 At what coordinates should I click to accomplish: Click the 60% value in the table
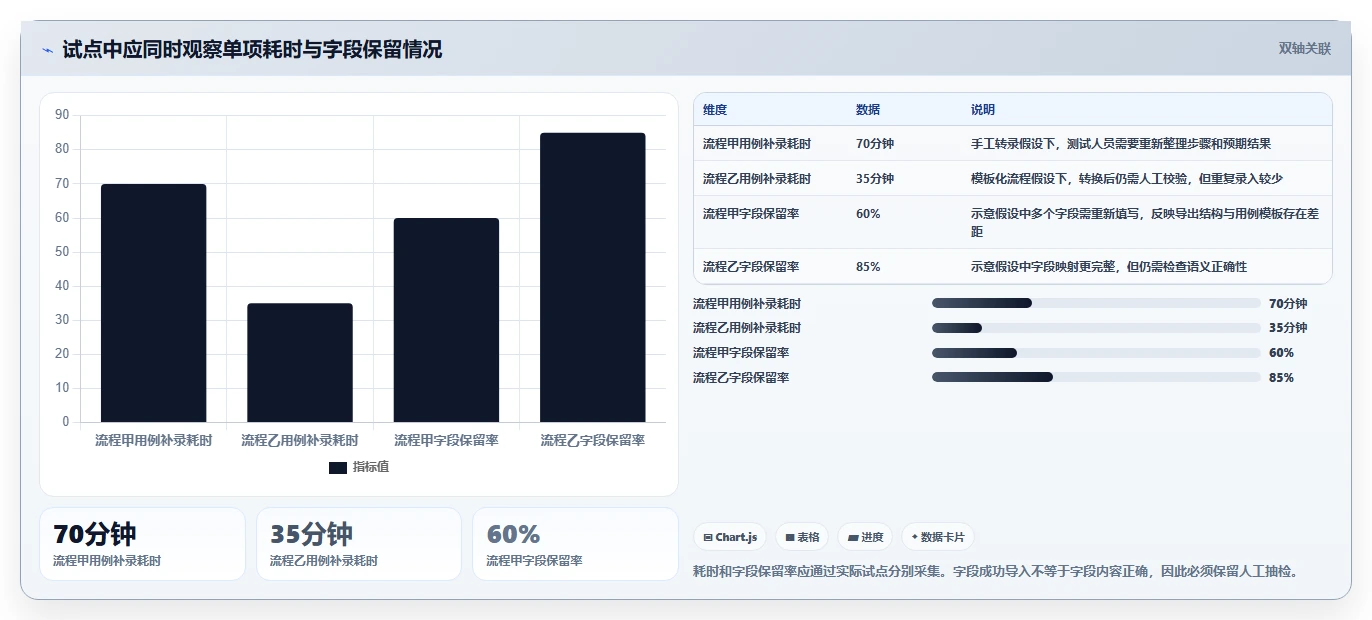tap(868, 214)
